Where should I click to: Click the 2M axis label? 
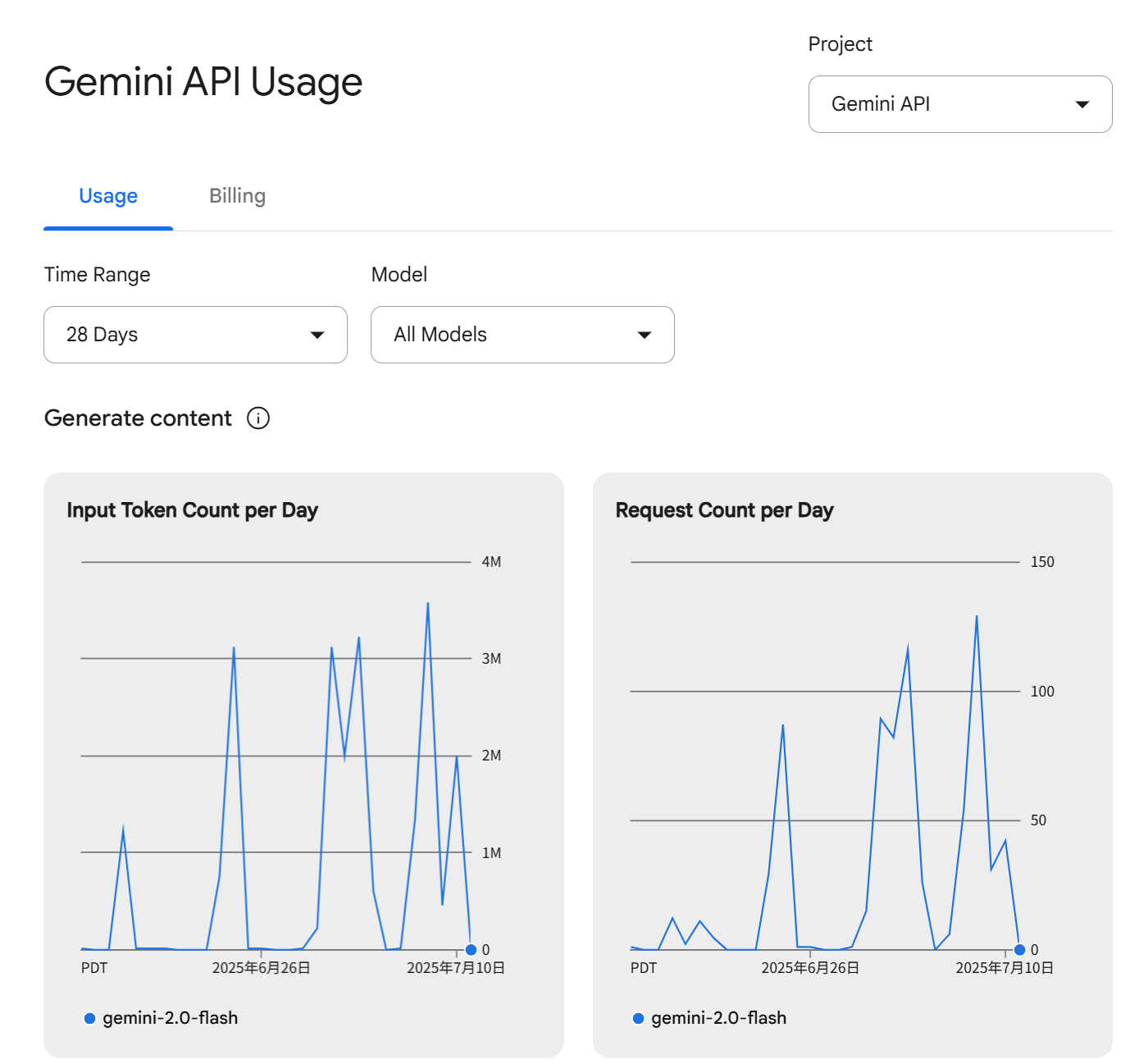point(491,756)
